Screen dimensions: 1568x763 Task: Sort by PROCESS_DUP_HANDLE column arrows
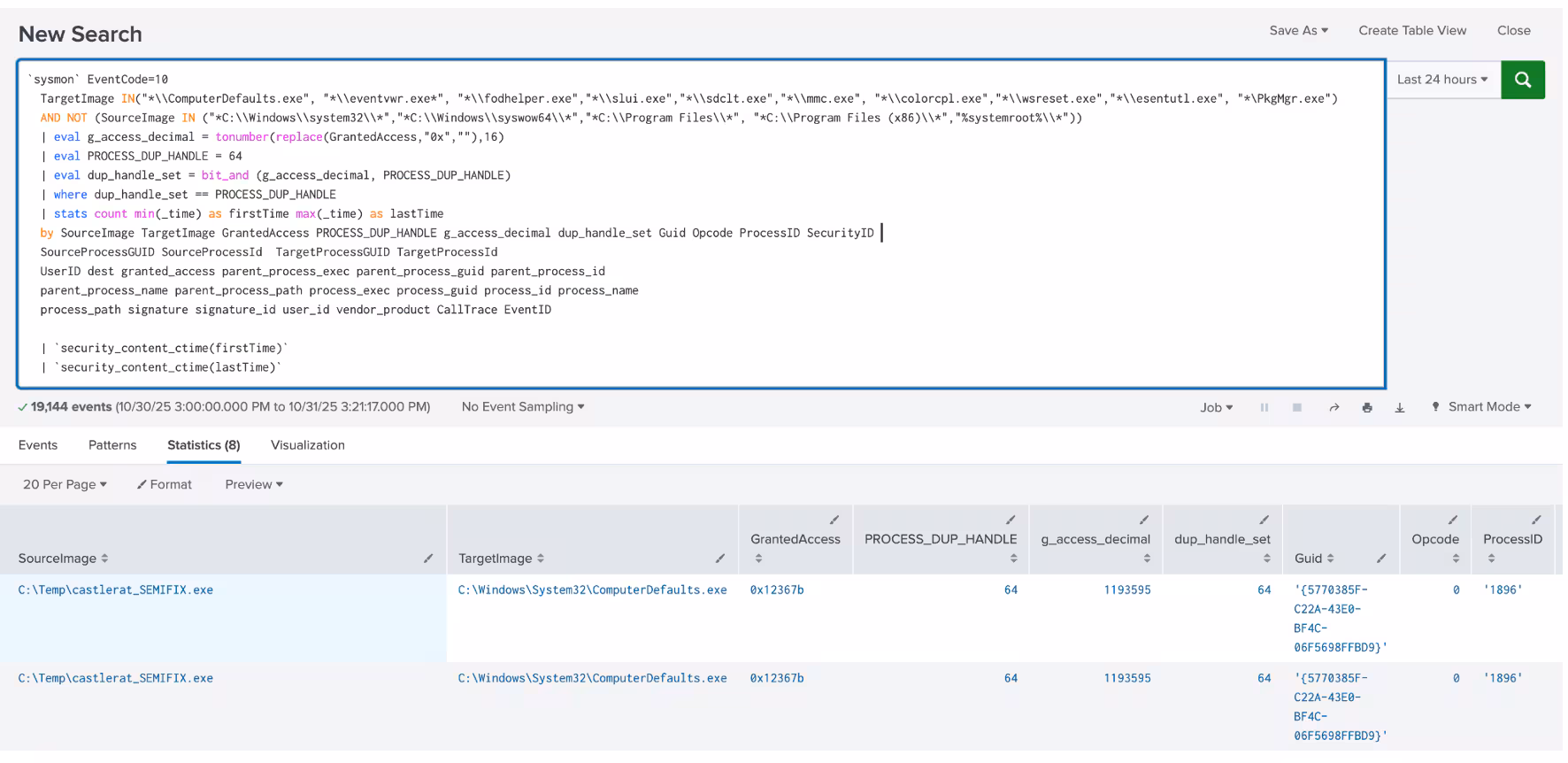point(1013,559)
